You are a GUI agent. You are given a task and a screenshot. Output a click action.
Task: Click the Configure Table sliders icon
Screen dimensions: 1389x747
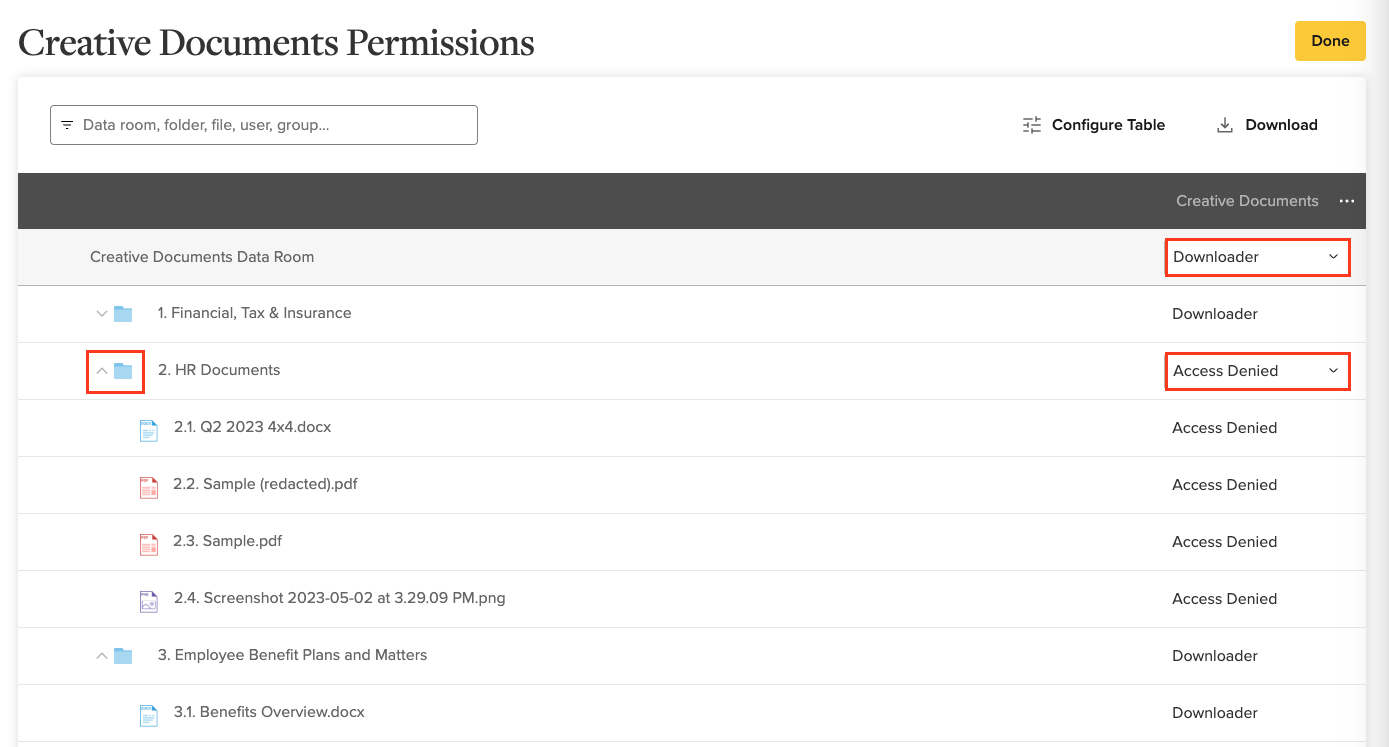[1031, 124]
